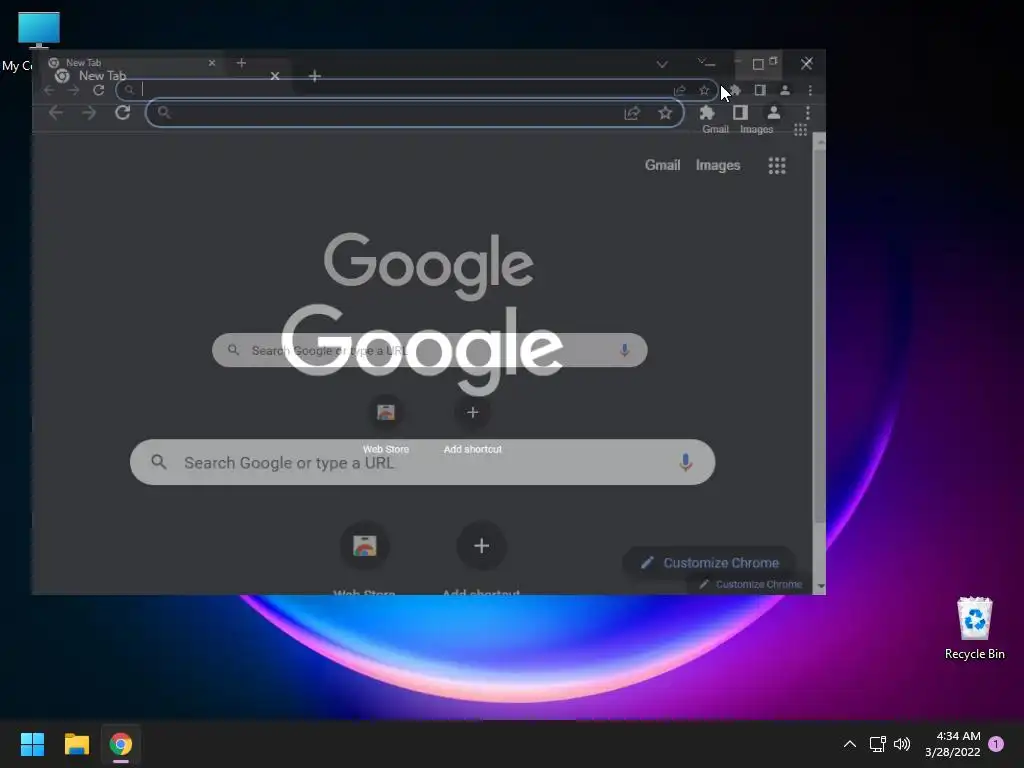Click the reload icon in the larger Chrome toolbar
1024x768 pixels.
pyautogui.click(x=122, y=112)
